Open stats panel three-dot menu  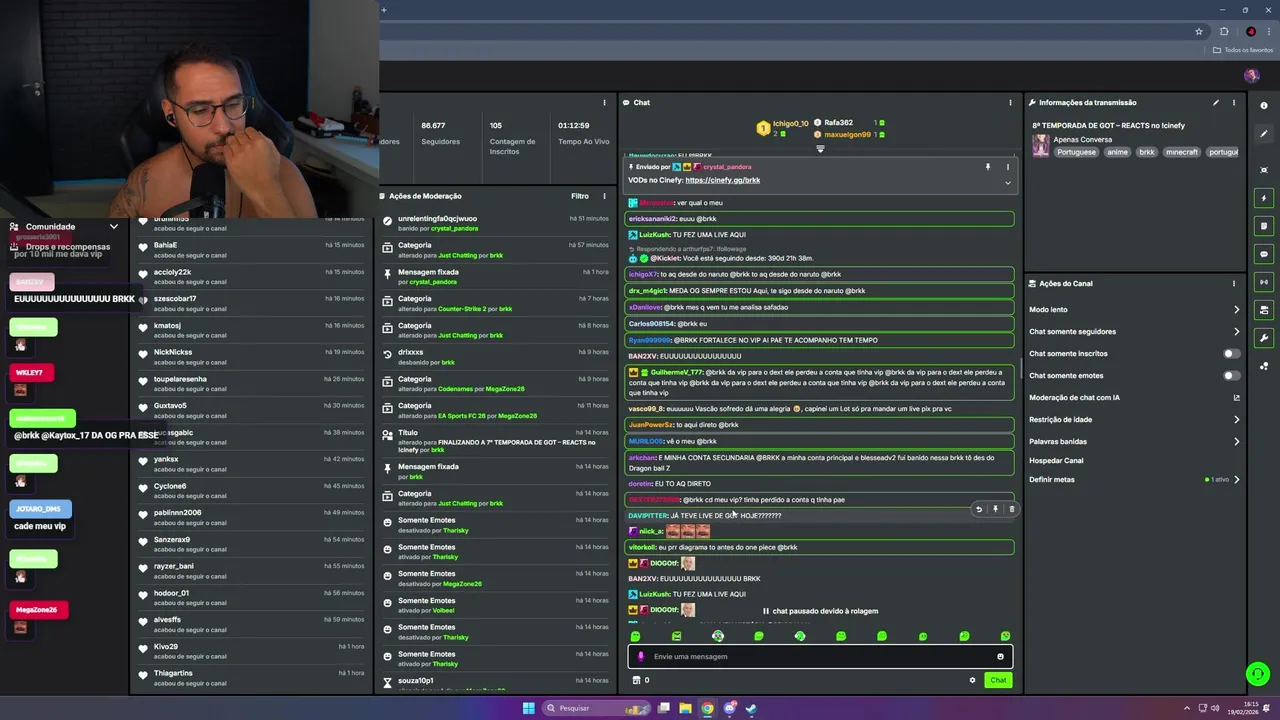[x=604, y=102]
